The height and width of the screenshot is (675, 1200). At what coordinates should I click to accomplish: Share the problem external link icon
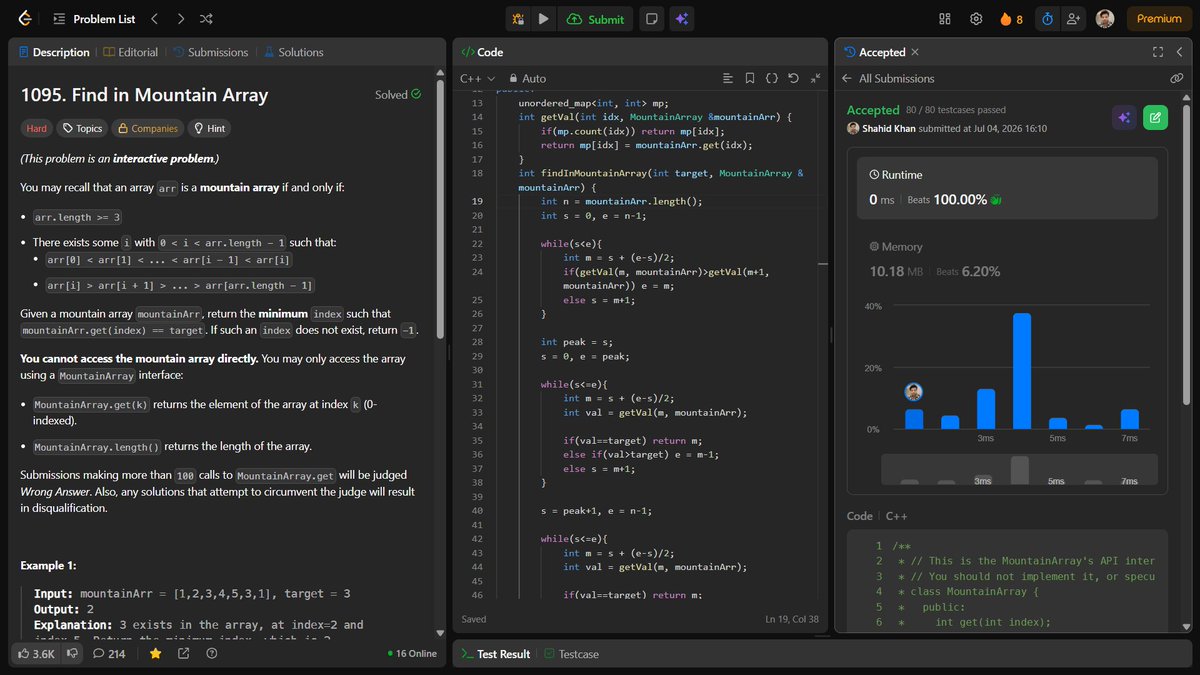[184, 653]
